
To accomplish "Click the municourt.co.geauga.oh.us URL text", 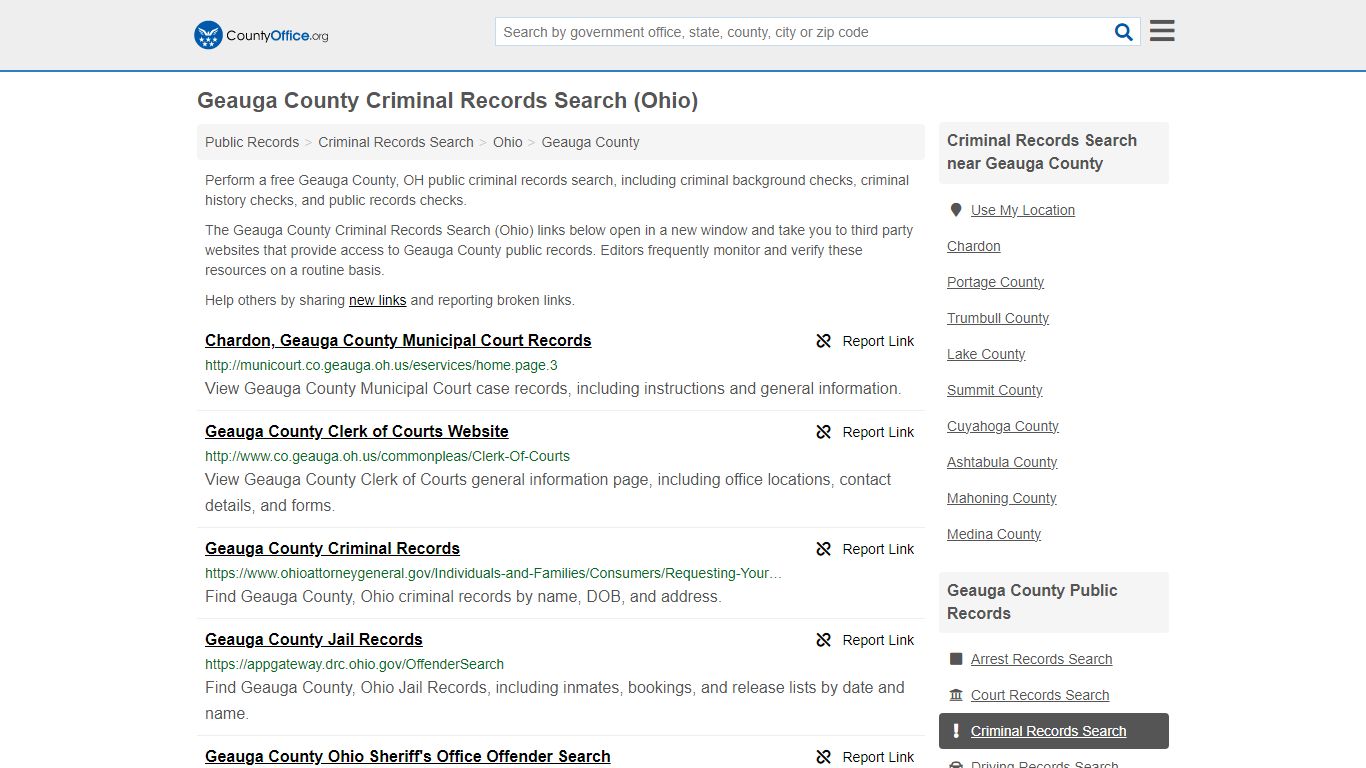I will [381, 365].
